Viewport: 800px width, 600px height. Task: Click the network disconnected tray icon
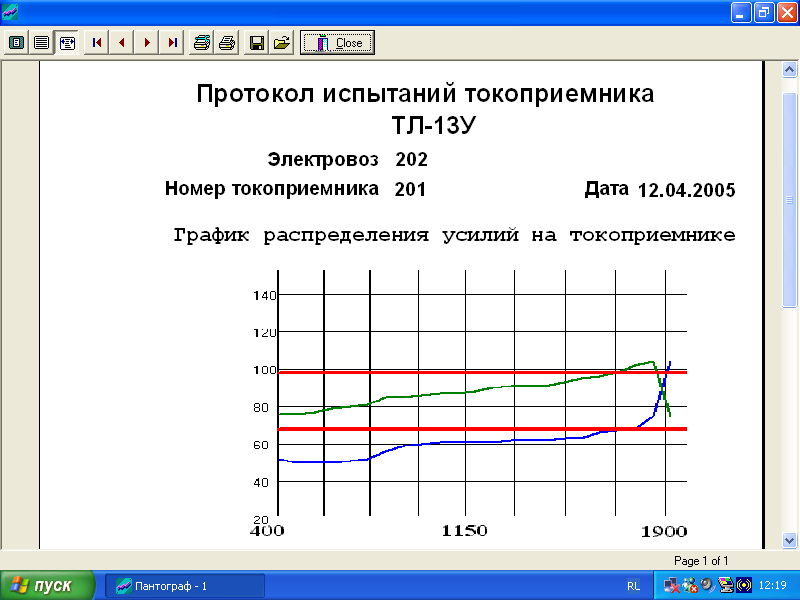coord(671,585)
